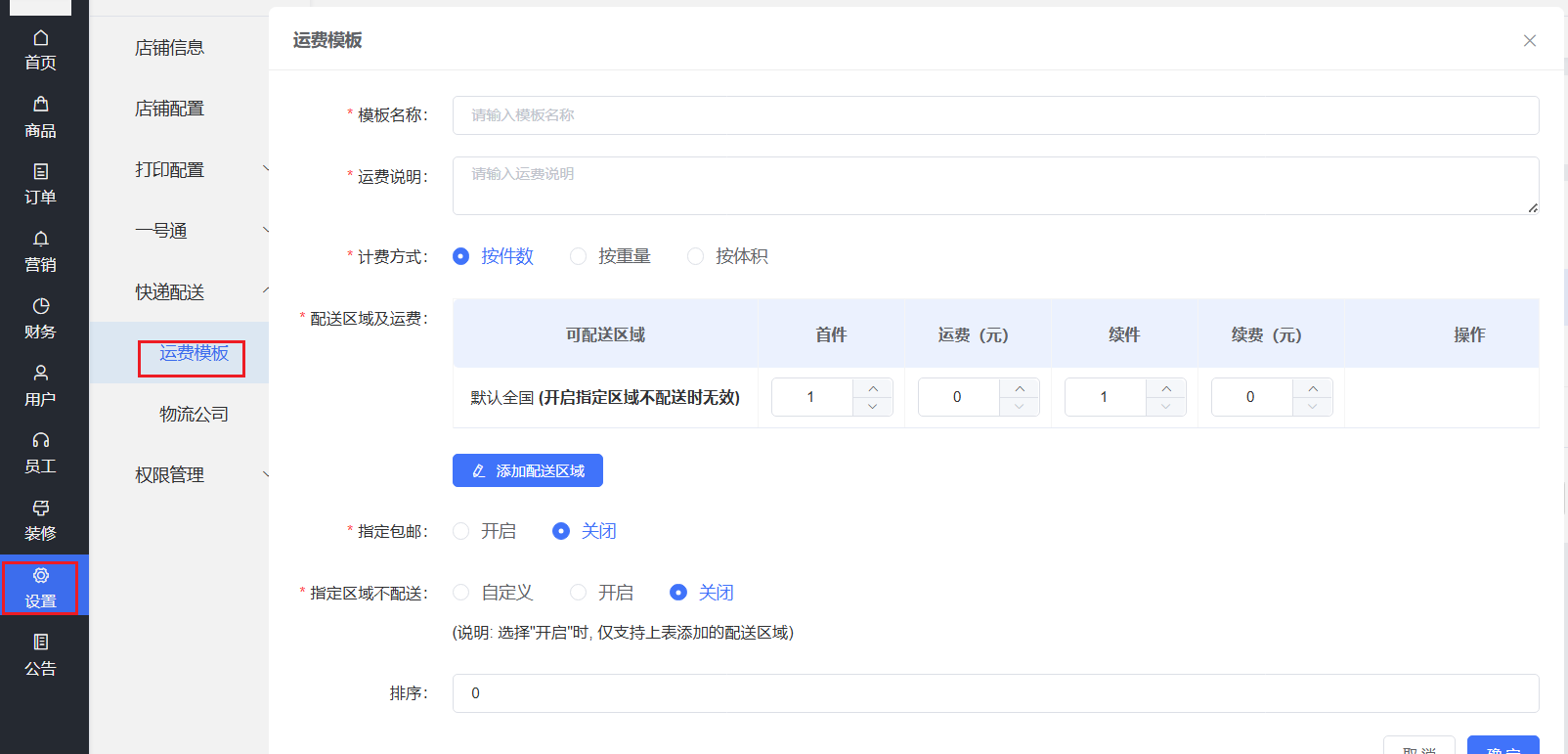Select 运费模板 submenu item
Screen dimensions: 1568x754
(x=194, y=353)
